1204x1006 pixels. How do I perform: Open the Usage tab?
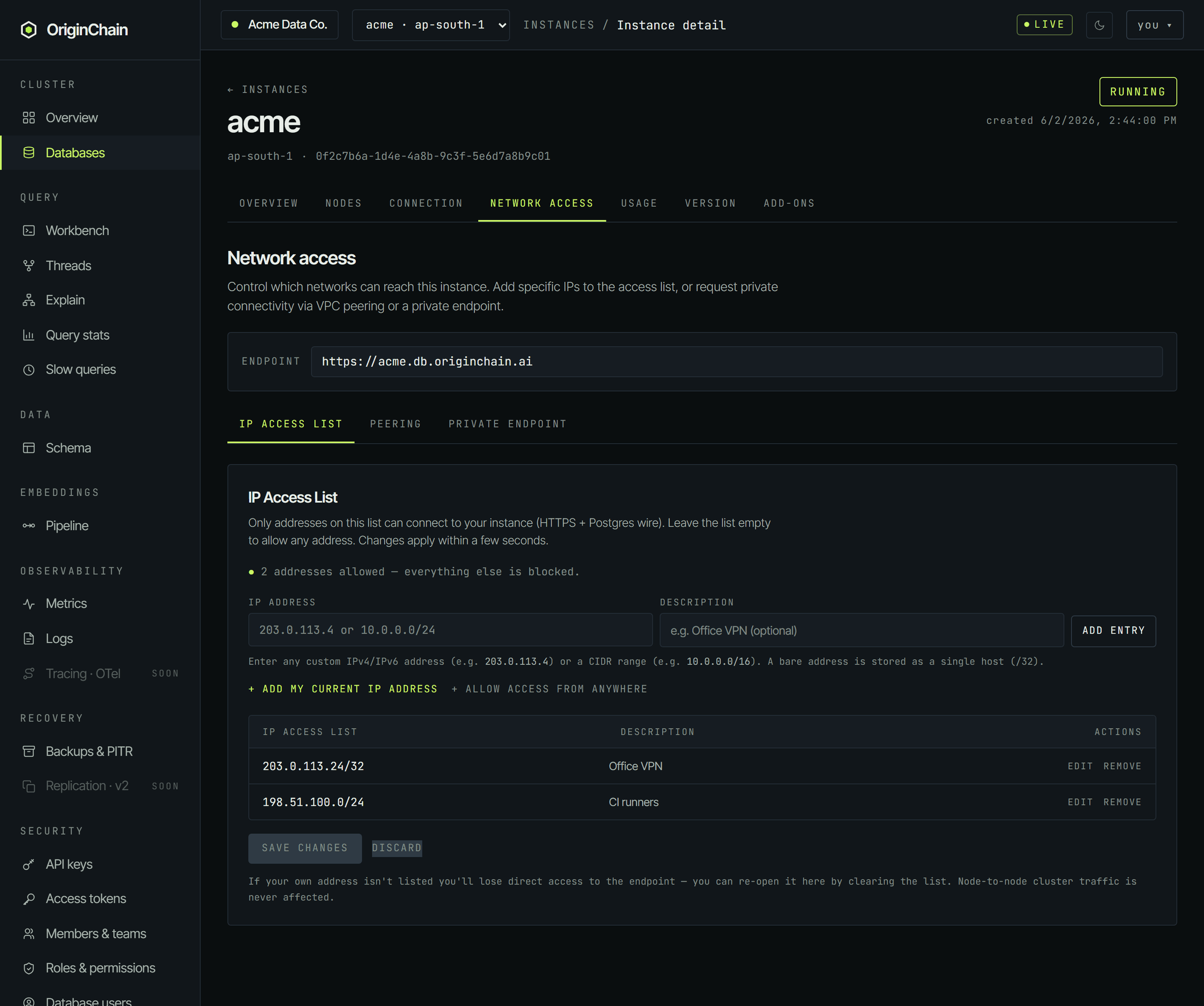tap(639, 203)
